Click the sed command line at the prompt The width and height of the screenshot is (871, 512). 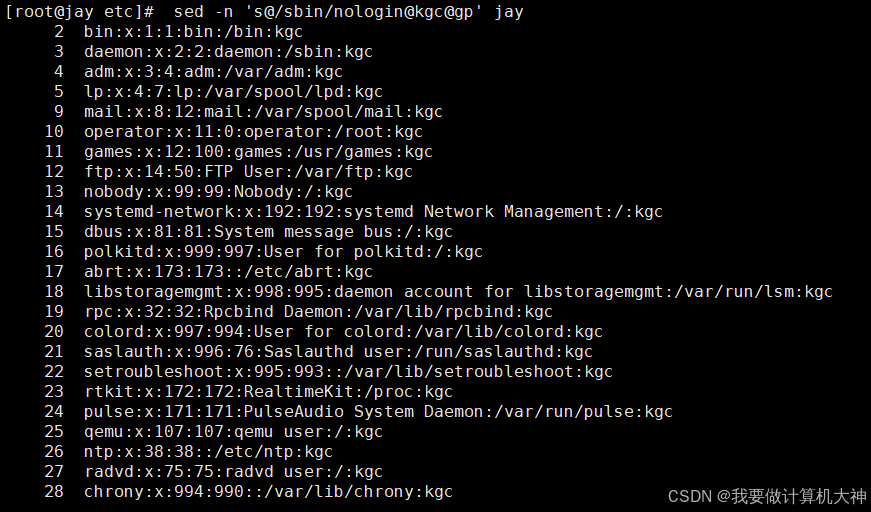pos(348,12)
